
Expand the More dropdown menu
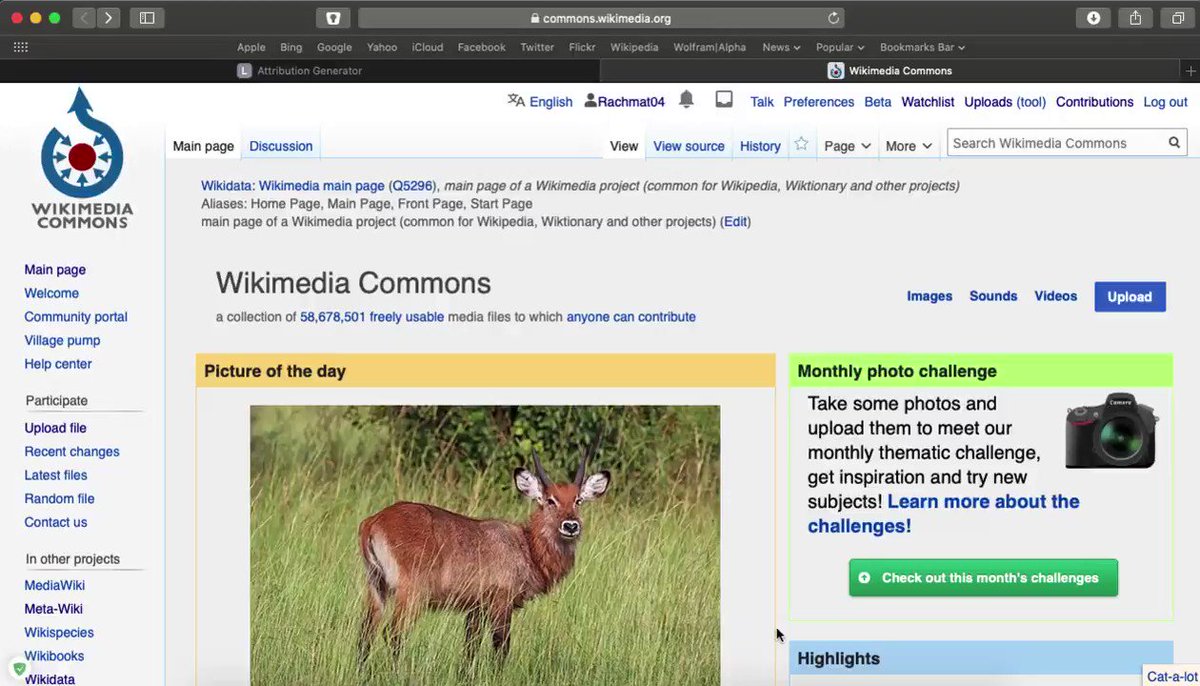tap(908, 146)
